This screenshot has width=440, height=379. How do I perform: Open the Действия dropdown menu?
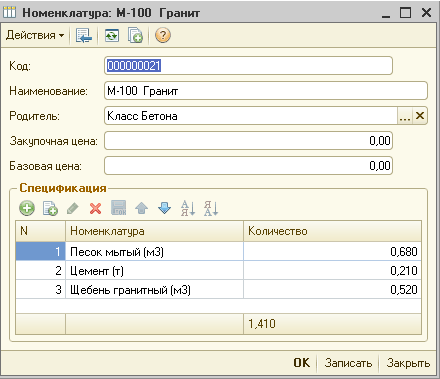(35, 35)
